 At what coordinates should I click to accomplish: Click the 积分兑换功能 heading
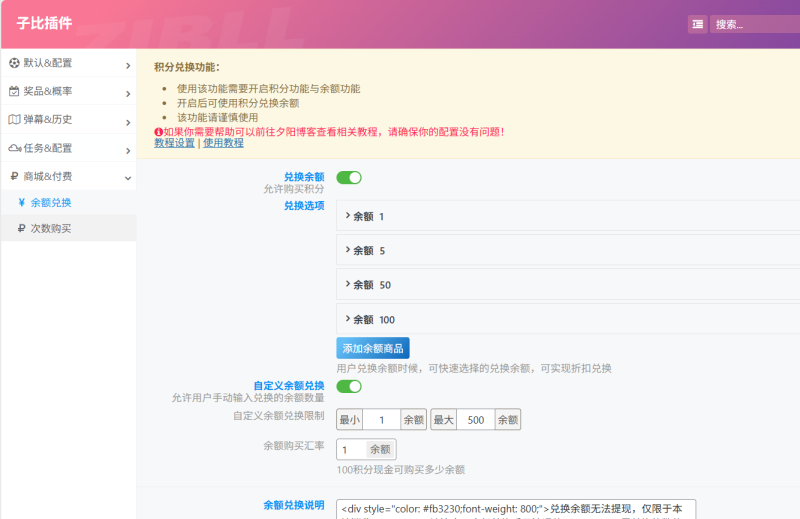point(187,67)
